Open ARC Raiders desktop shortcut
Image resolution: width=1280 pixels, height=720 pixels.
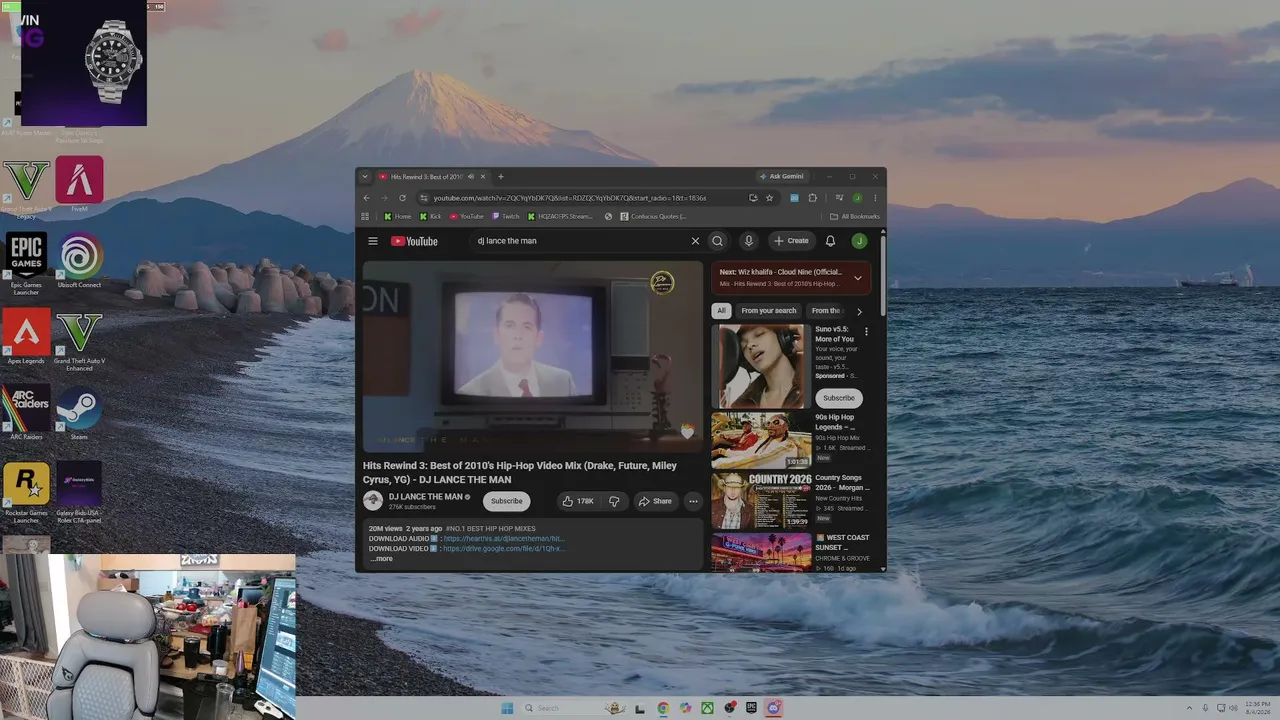26,413
